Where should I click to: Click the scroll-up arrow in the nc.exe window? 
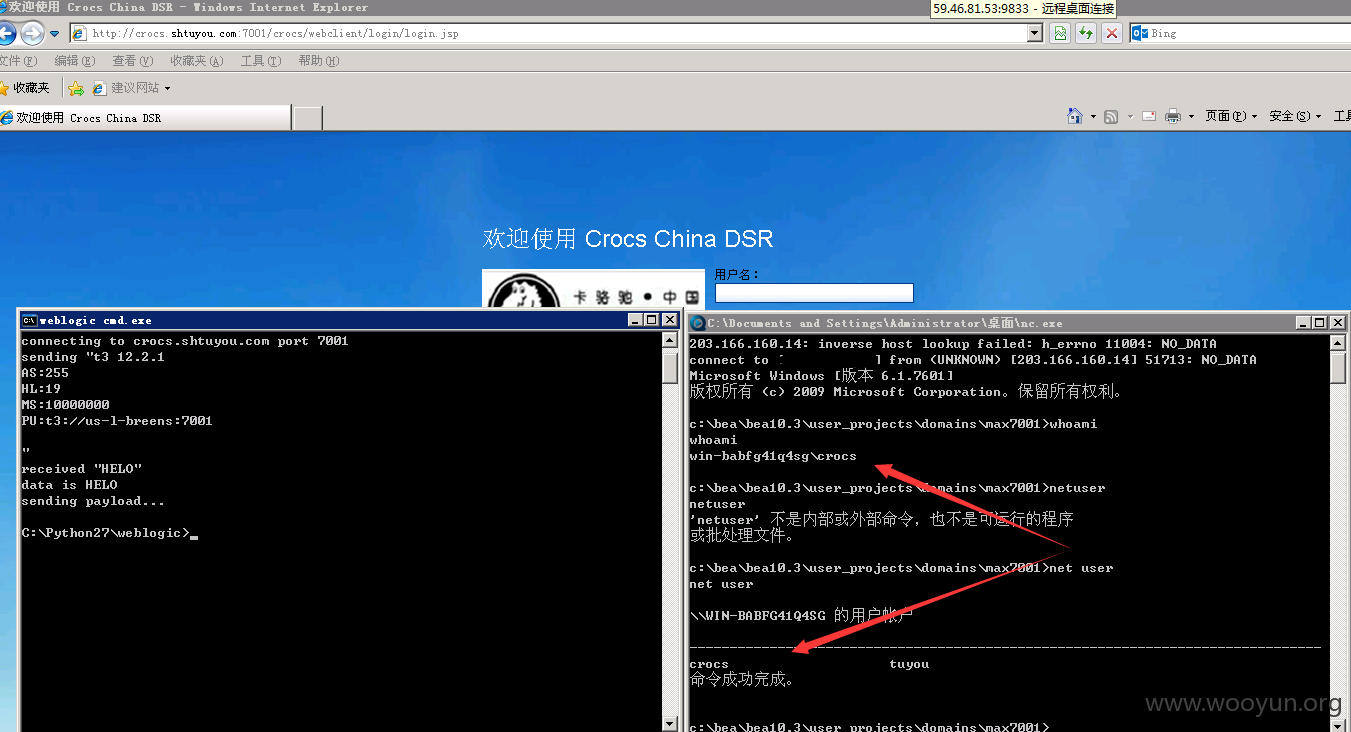point(1338,343)
